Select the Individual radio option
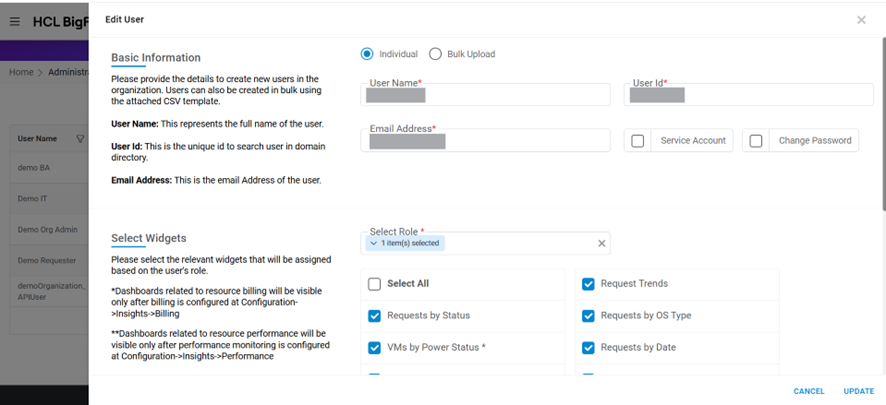This screenshot has width=886, height=405. click(367, 54)
